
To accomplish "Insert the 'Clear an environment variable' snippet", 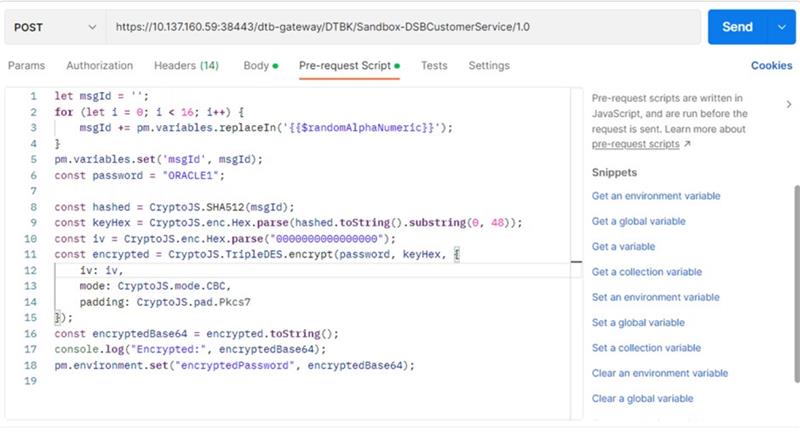I will (x=659, y=373).
